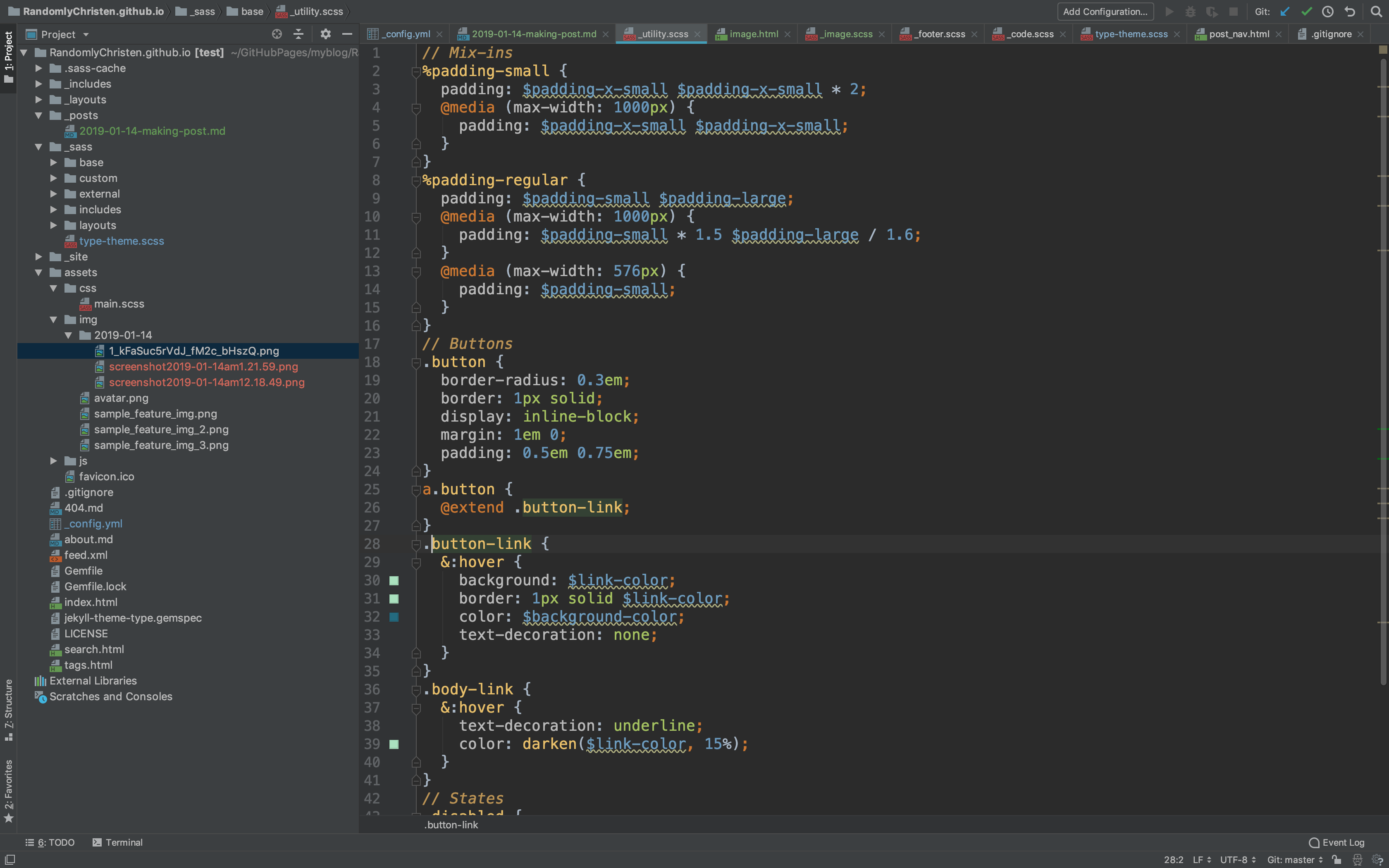
Task: Click the Stop square icon
Action: click(1233, 12)
